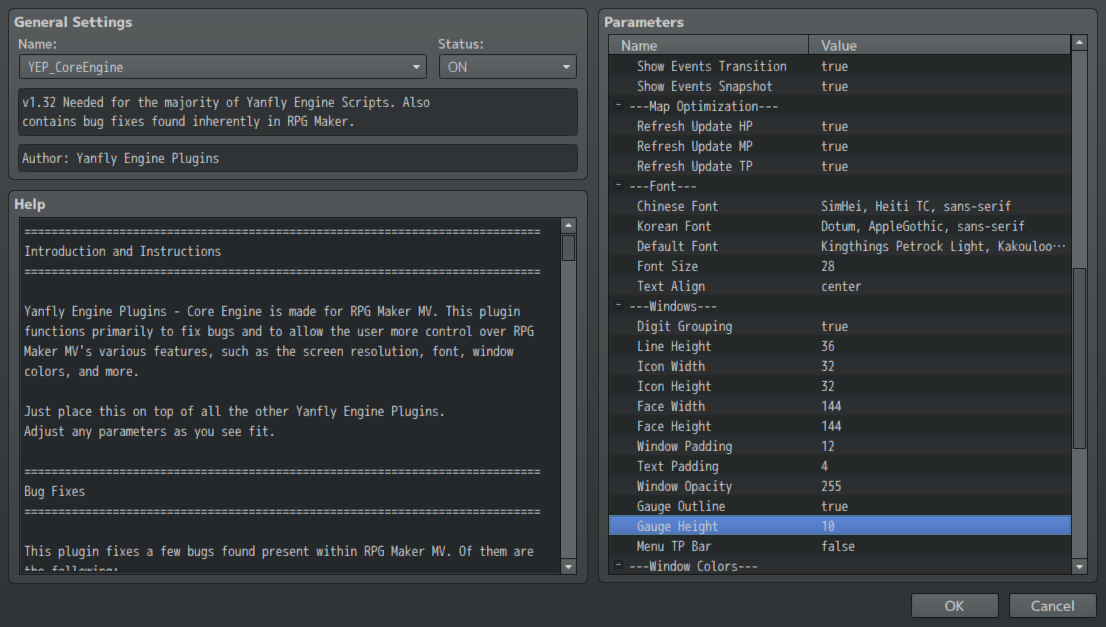Viewport: 1106px width, 627px height.
Task: Select the Font Size parameter
Action: [839, 267]
